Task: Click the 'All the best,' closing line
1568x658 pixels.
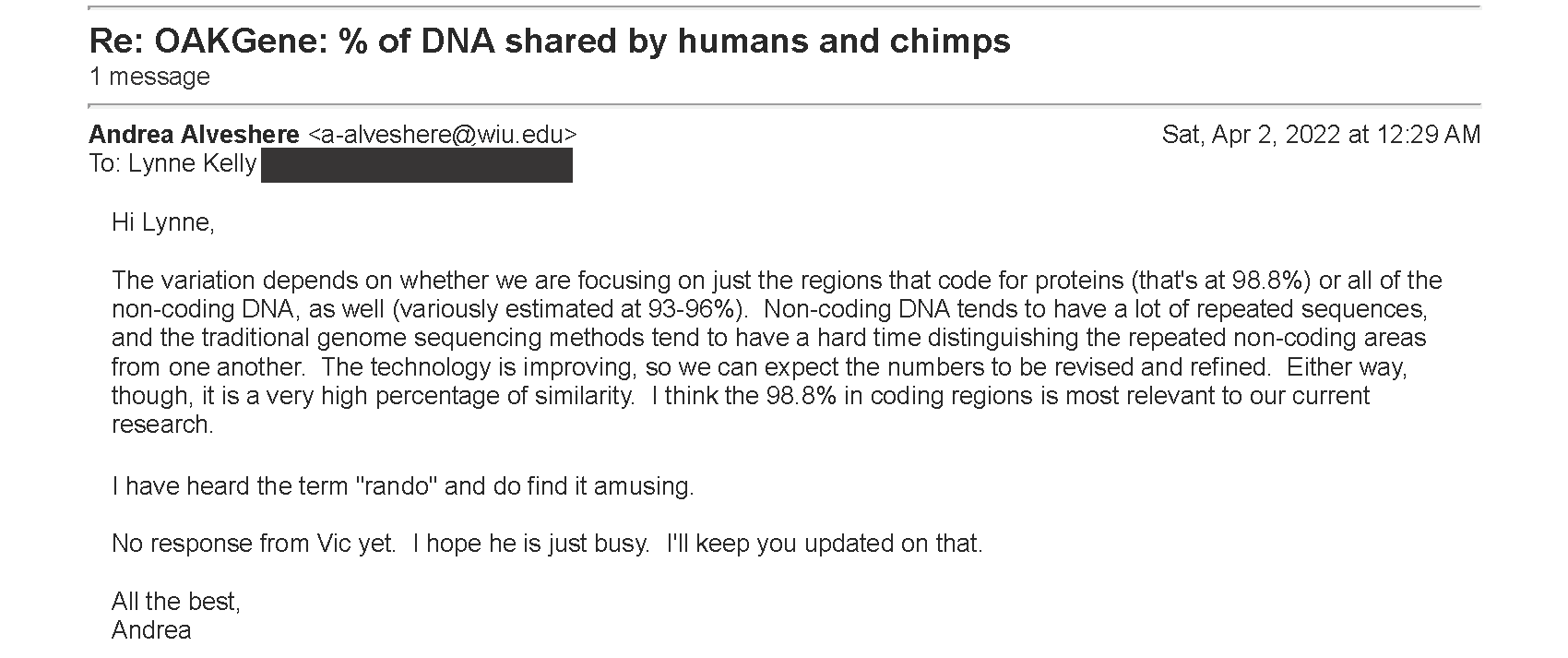Action: [176, 602]
